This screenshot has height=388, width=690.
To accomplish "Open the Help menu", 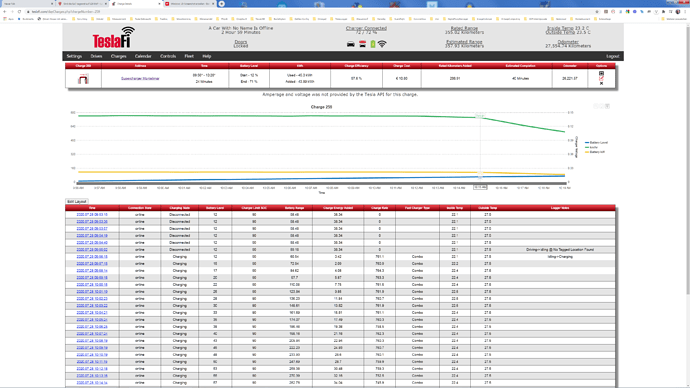I will [207, 56].
